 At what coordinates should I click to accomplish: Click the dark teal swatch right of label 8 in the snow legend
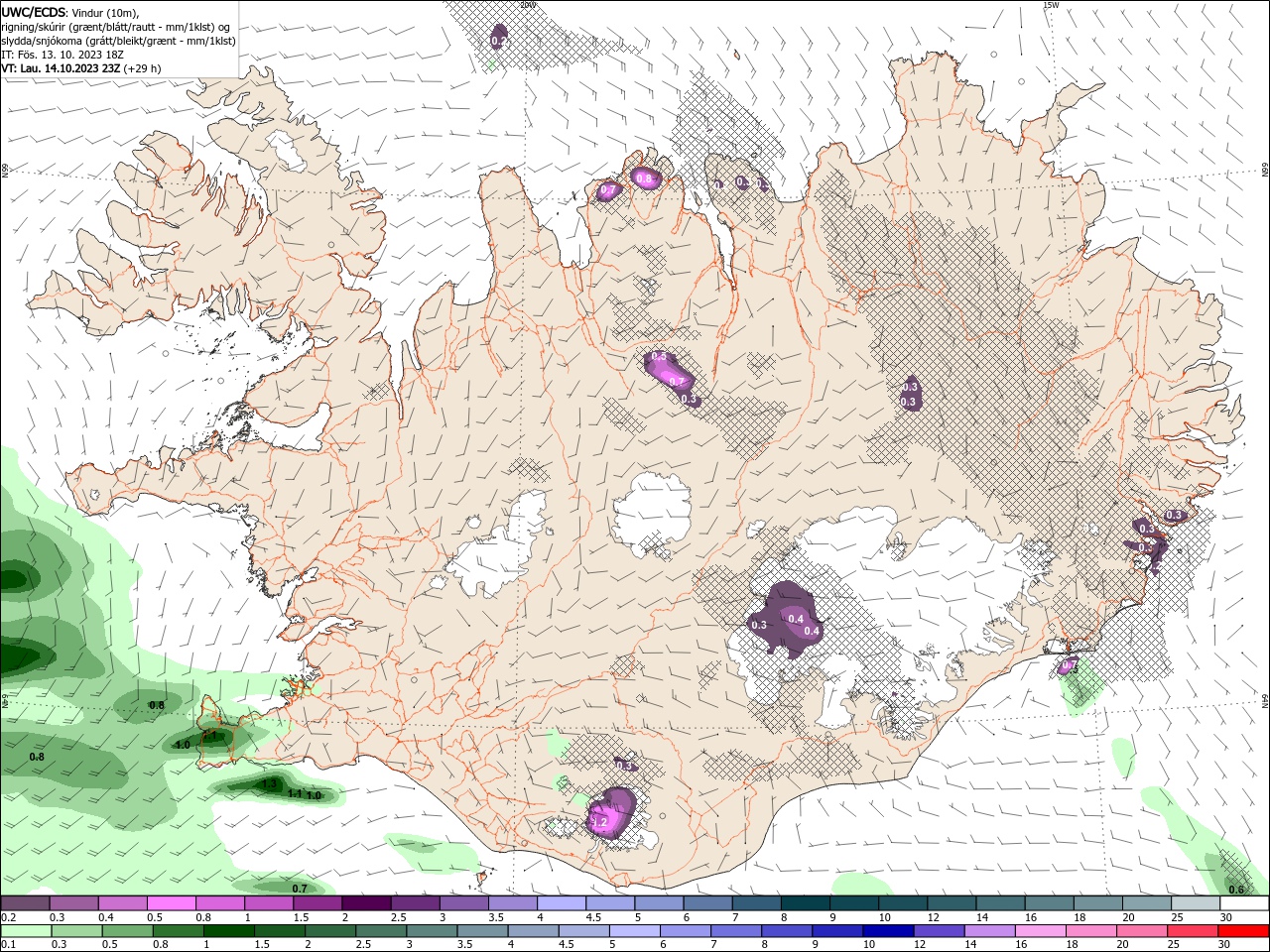tap(805, 903)
